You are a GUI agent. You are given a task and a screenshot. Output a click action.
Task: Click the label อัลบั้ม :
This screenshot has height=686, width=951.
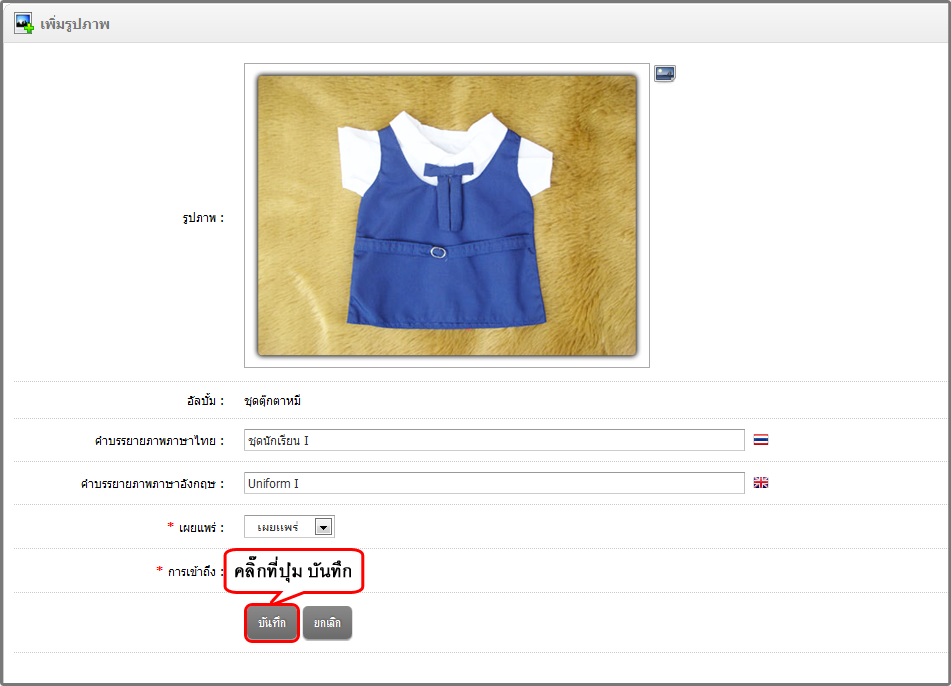point(206,401)
